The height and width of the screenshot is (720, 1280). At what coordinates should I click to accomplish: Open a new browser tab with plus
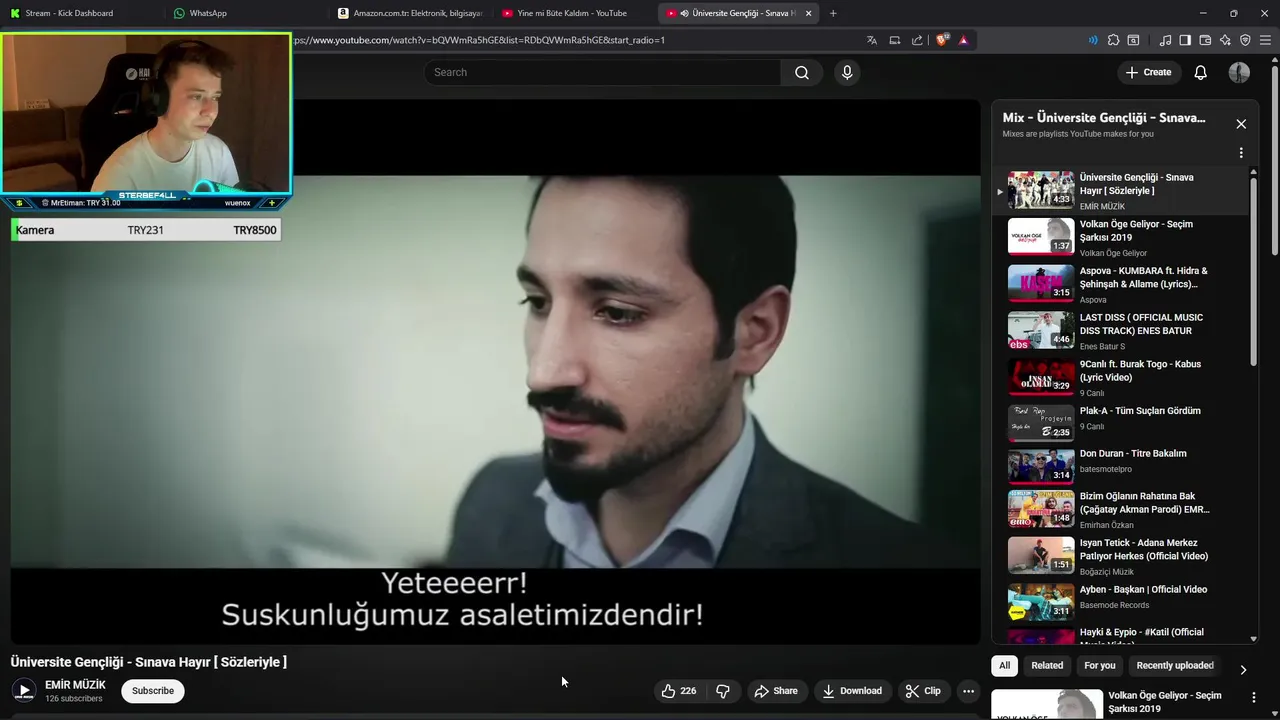tap(833, 13)
